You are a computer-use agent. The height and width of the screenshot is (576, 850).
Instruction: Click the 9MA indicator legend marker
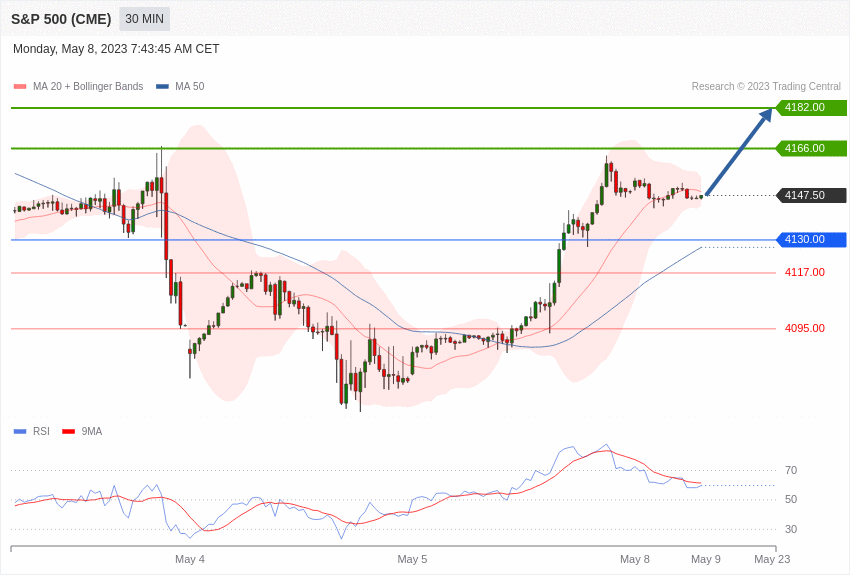point(66,430)
